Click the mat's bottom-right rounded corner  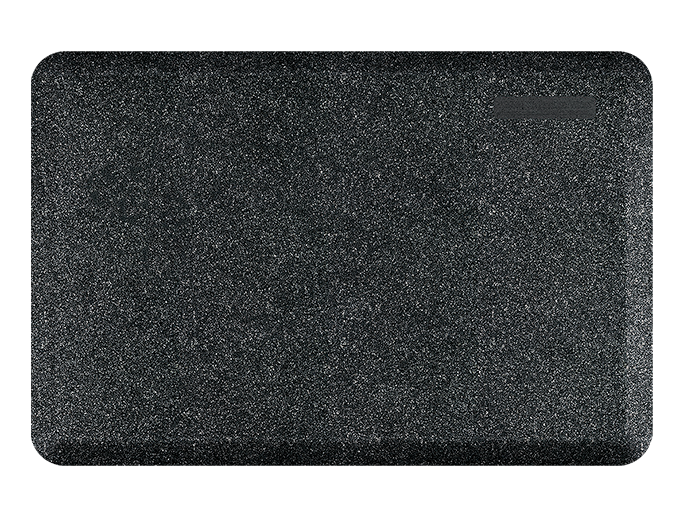(638, 452)
